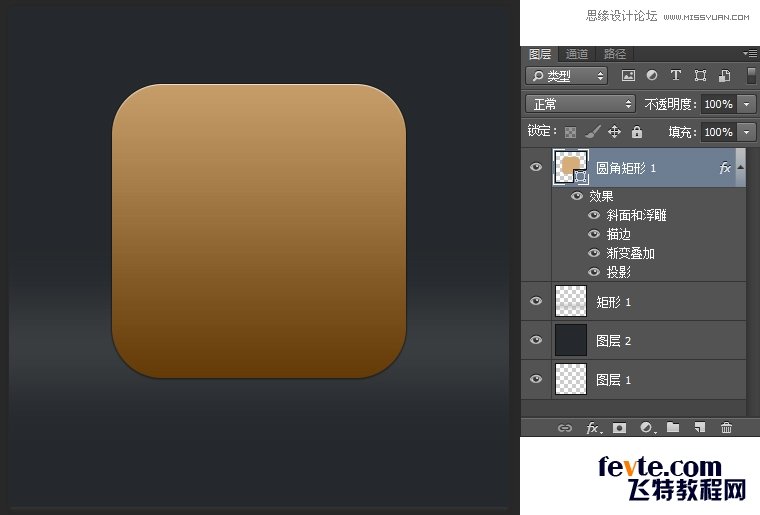The width and height of the screenshot is (760, 515).
Task: Hide the 描边 effect
Action: pos(594,234)
